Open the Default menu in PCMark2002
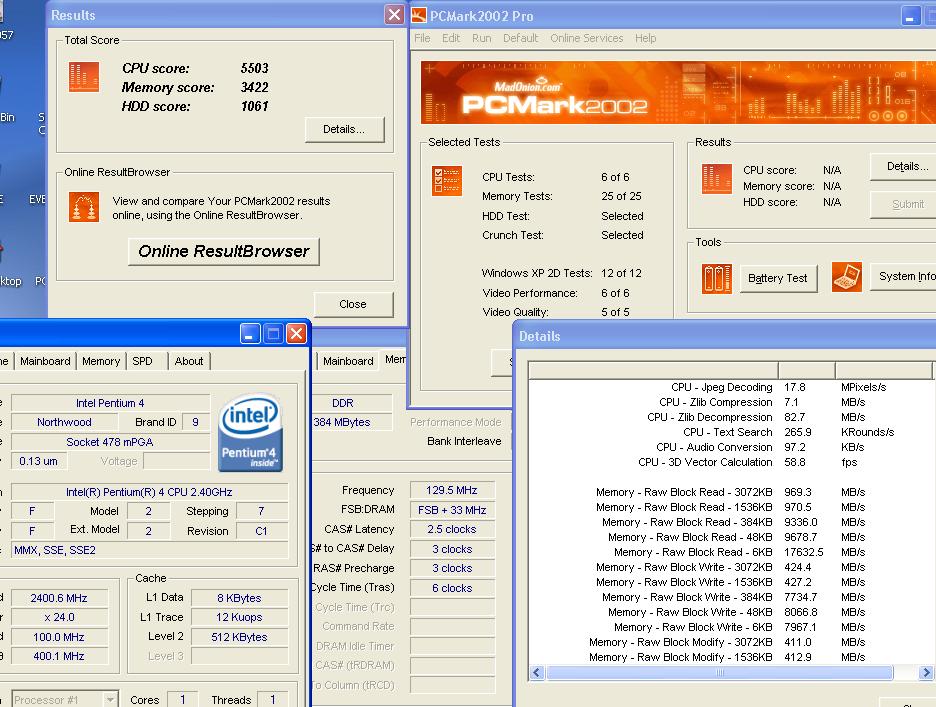Screen dimensions: 936x707 point(521,38)
